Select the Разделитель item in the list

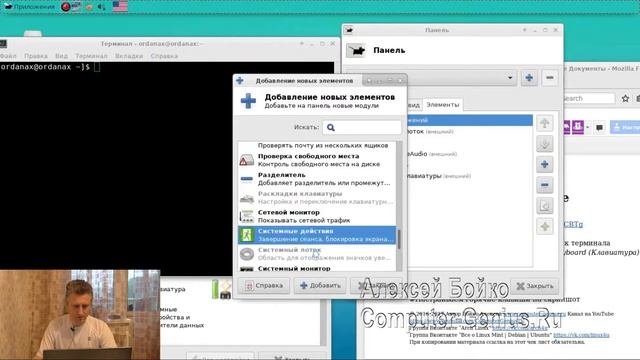point(317,179)
